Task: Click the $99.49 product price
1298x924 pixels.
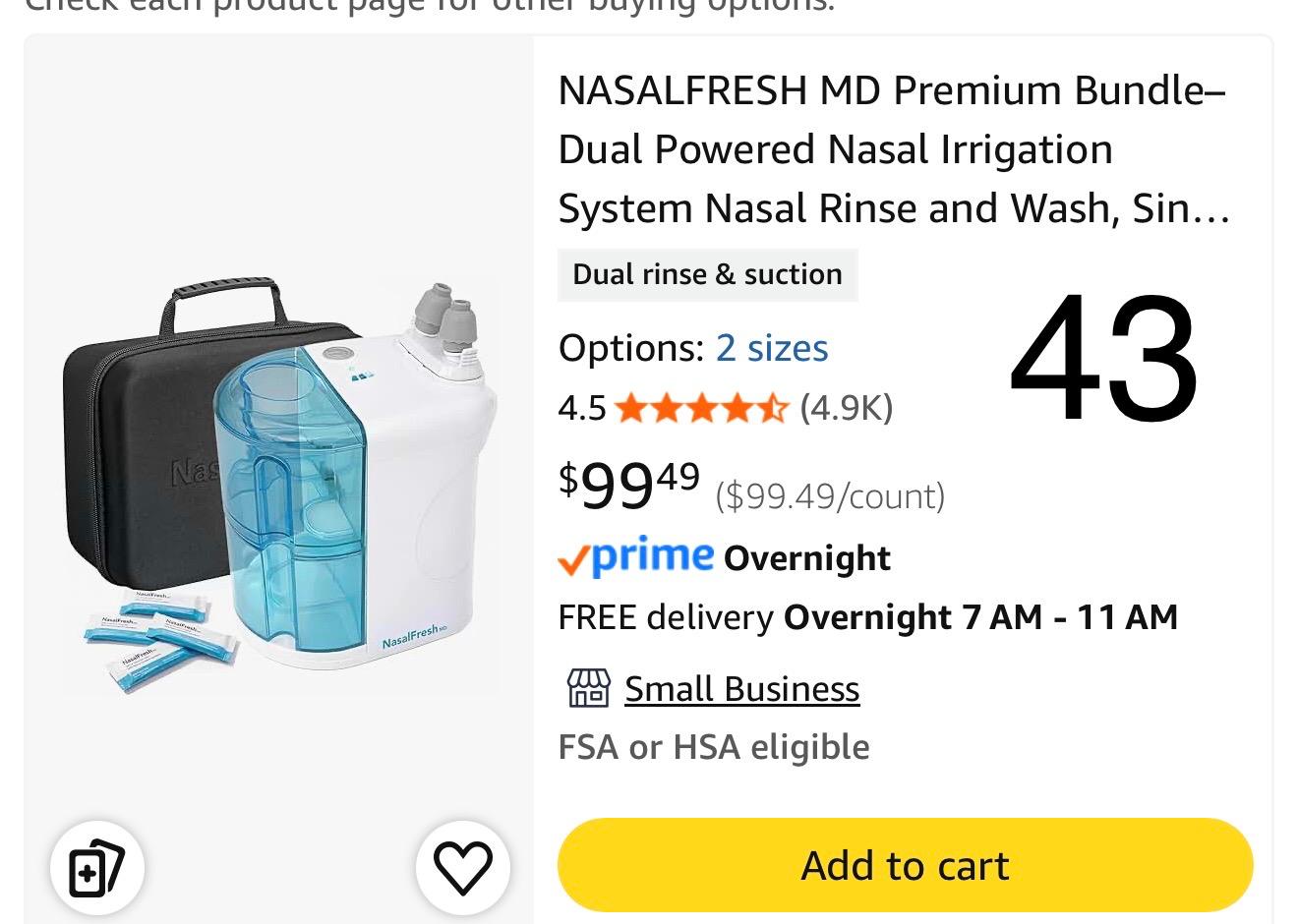Action: click(x=629, y=484)
